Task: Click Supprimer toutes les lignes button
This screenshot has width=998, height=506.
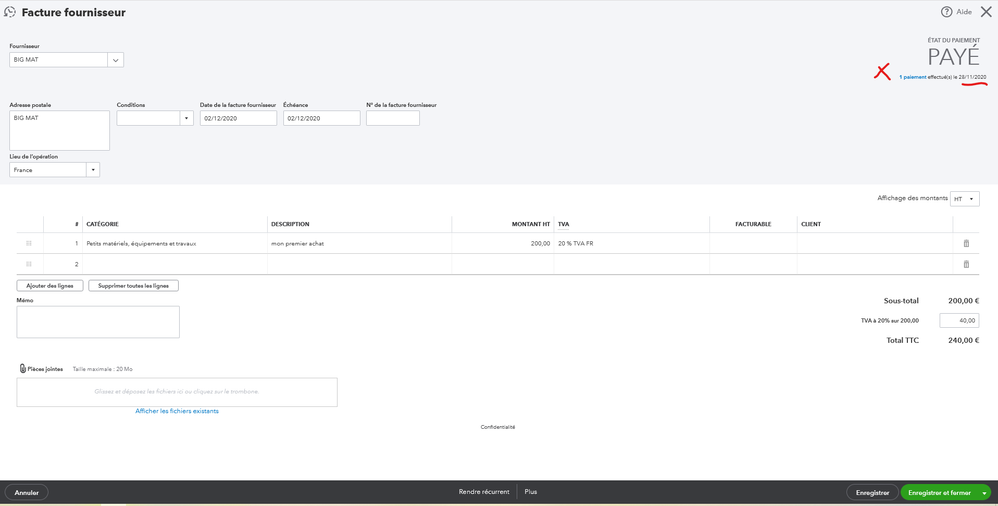Action: coord(134,286)
